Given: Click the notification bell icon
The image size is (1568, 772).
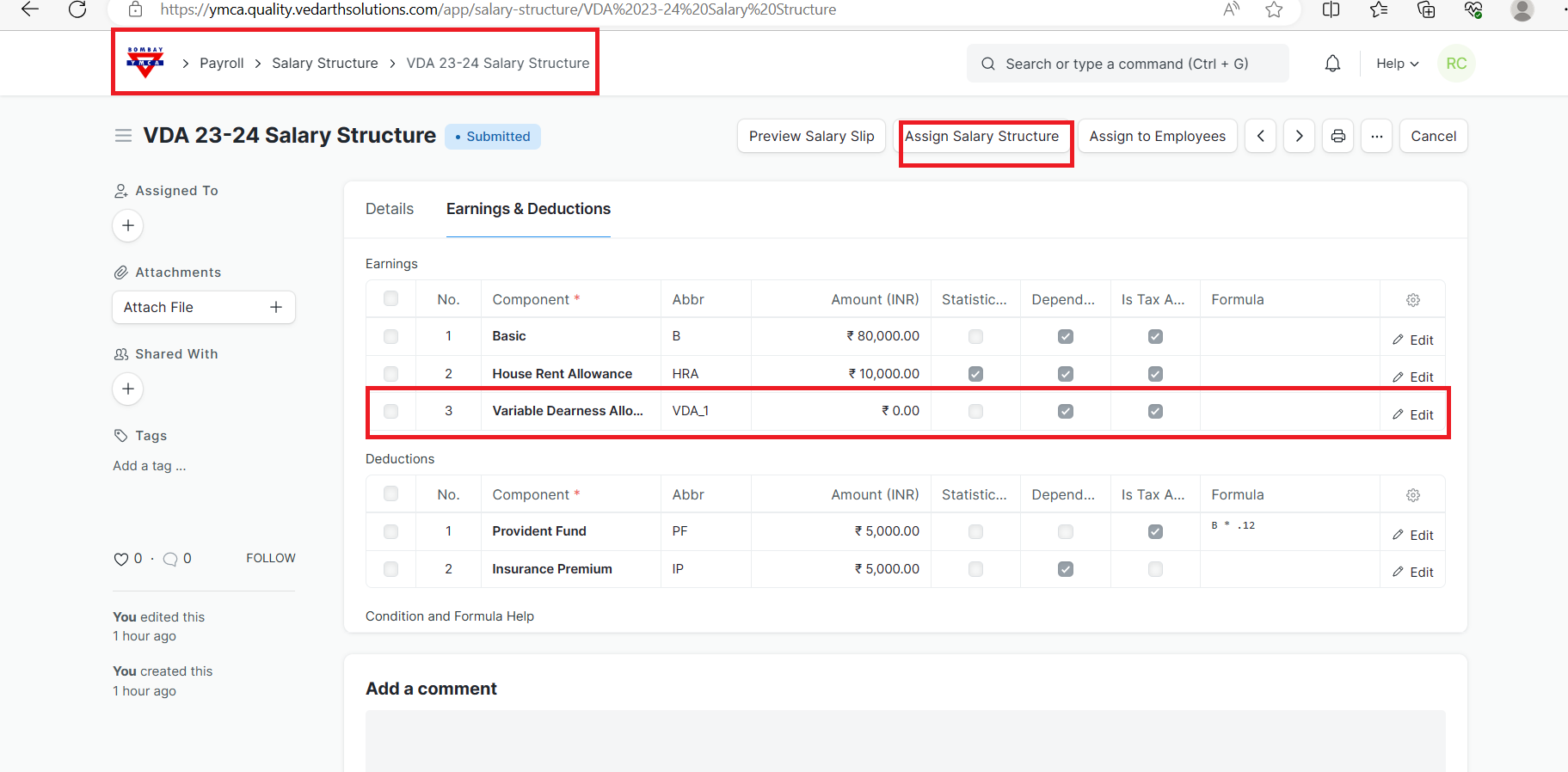Looking at the screenshot, I should click(1332, 64).
